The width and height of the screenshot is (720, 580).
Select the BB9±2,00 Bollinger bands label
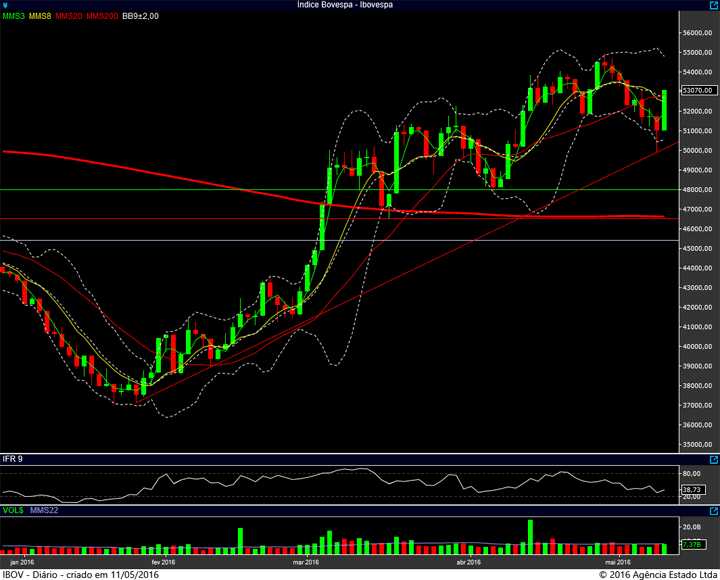pos(141,16)
